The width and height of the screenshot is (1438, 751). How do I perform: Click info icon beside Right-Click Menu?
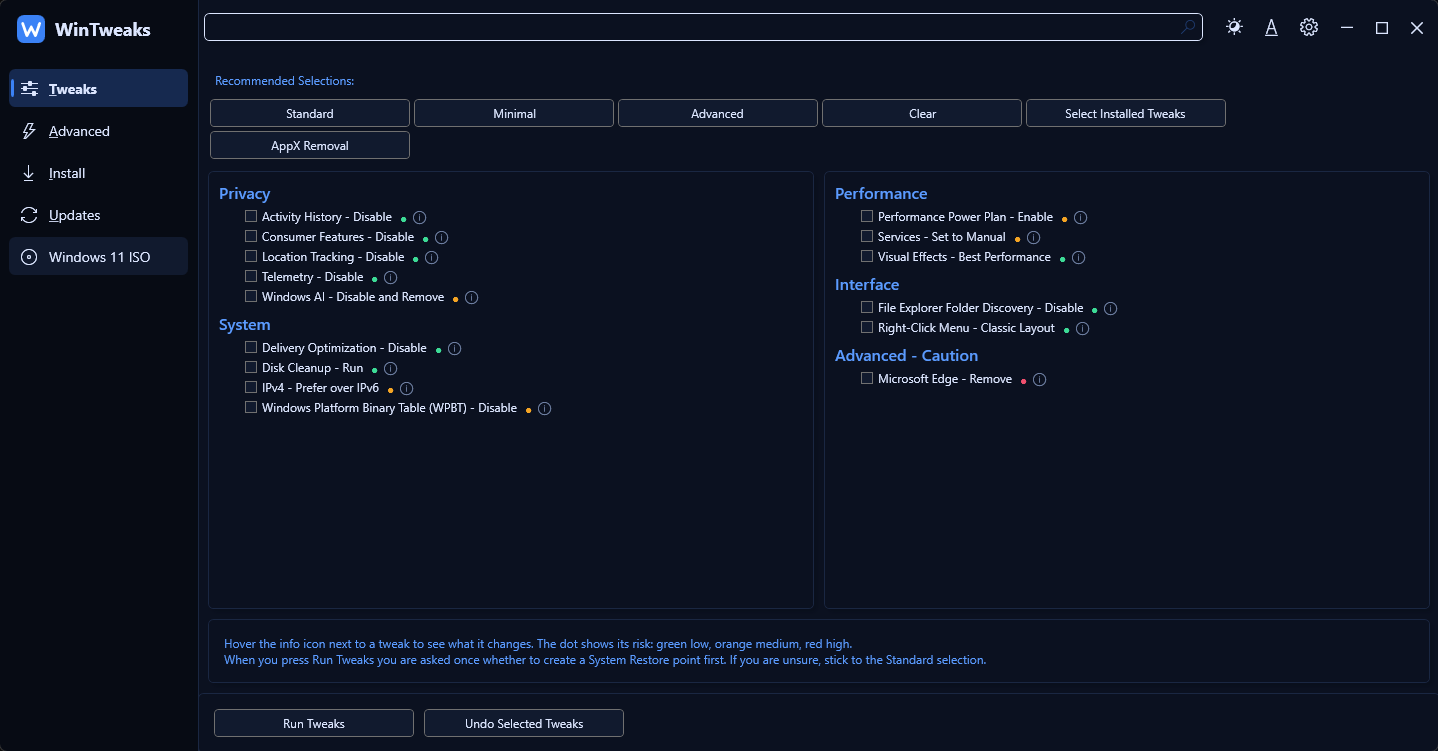[x=1082, y=329]
